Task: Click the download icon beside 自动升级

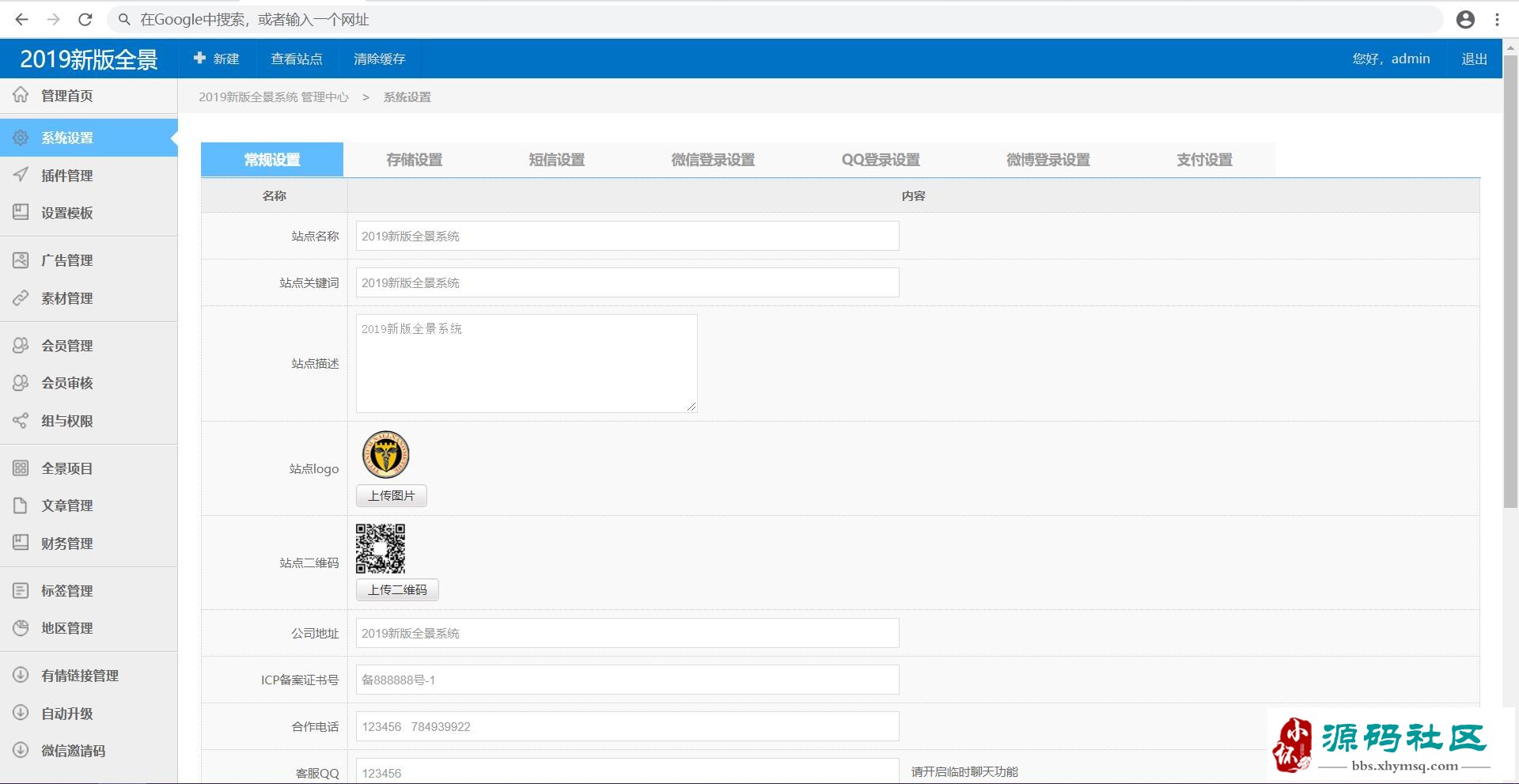Action: click(21, 713)
